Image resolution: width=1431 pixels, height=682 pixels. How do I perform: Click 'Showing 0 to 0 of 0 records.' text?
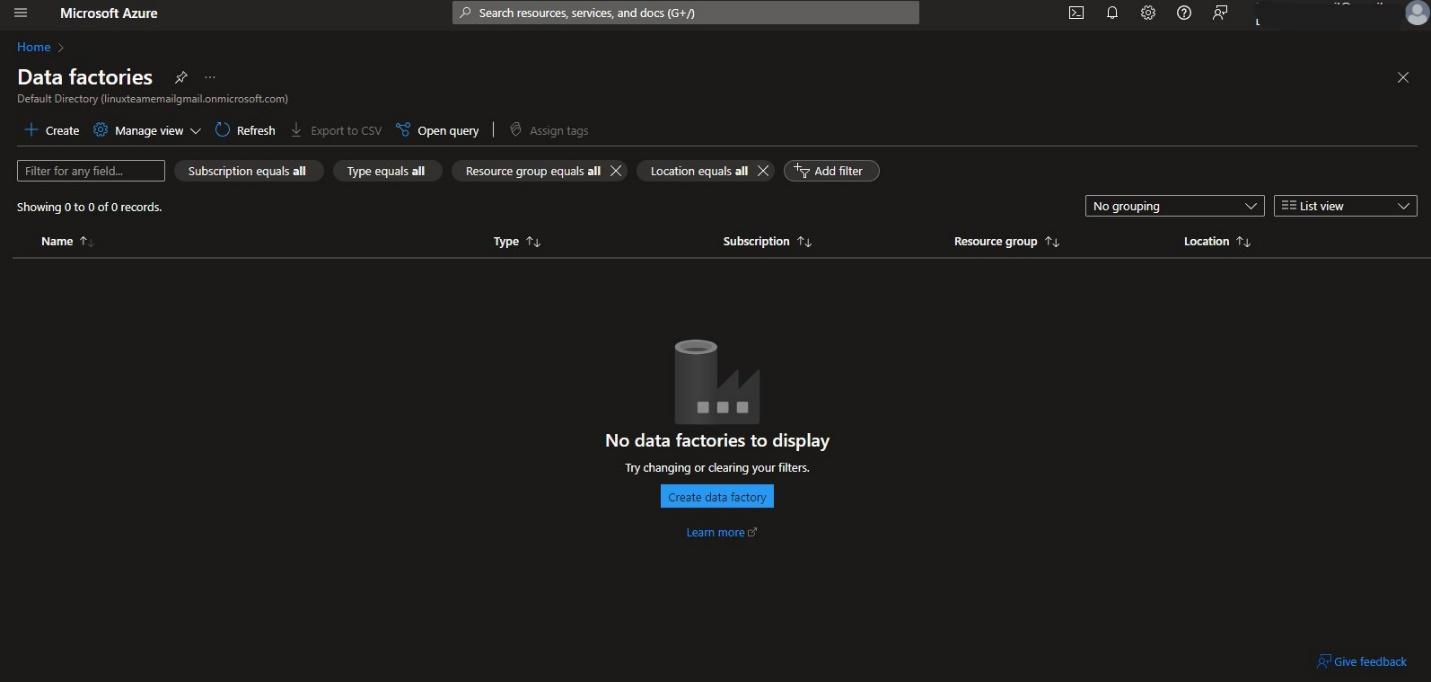[x=89, y=207]
